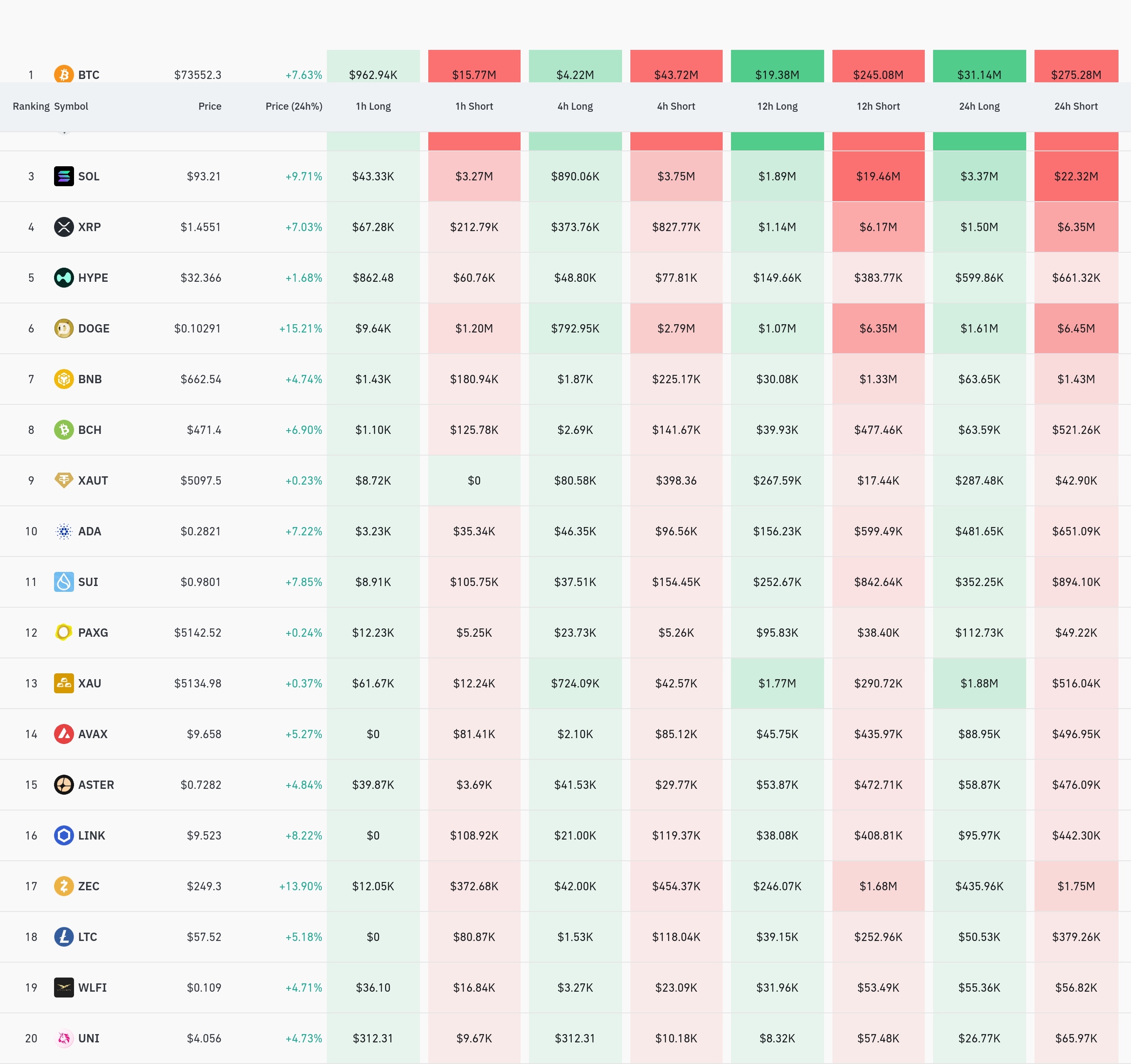
Task: Click the SOL Solana coin icon
Action: coord(64,176)
